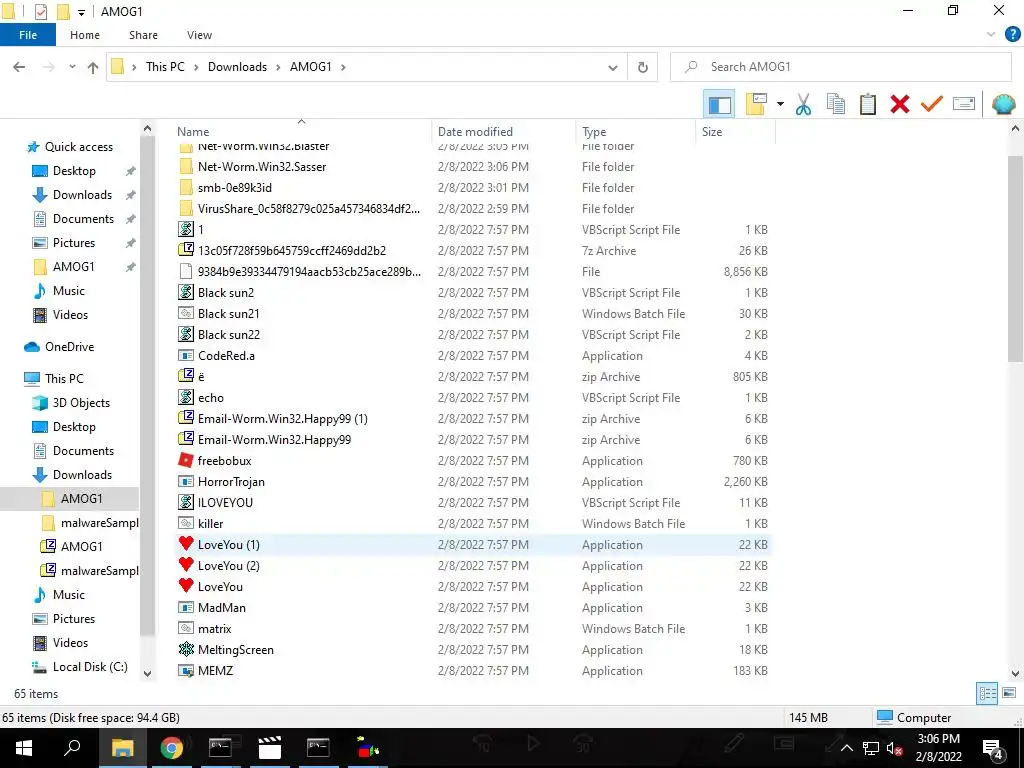Expand the address bar history dropdown

(613, 67)
